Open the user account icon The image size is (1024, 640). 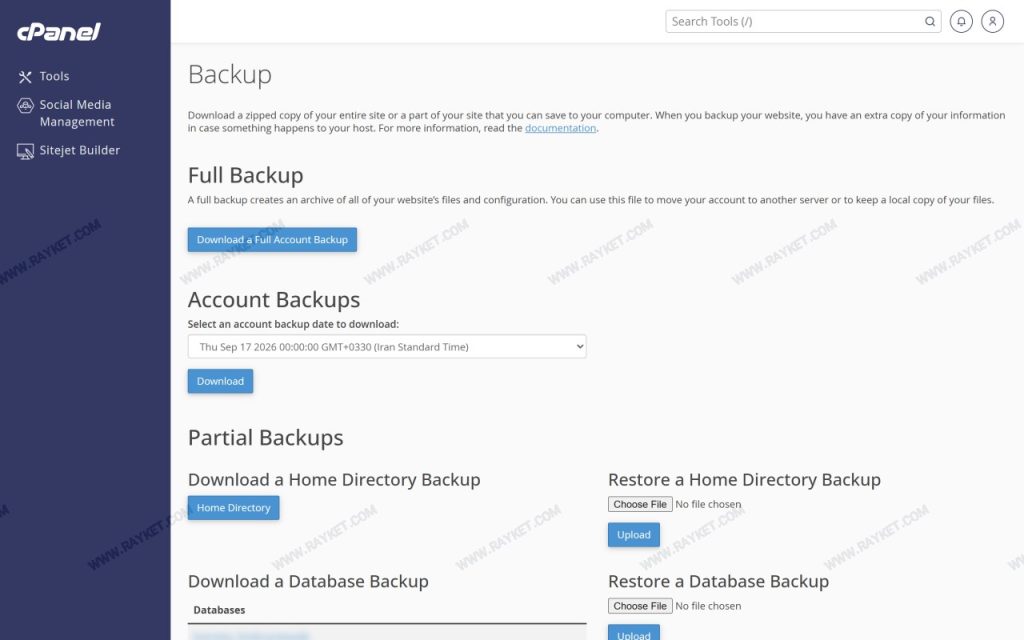992,22
